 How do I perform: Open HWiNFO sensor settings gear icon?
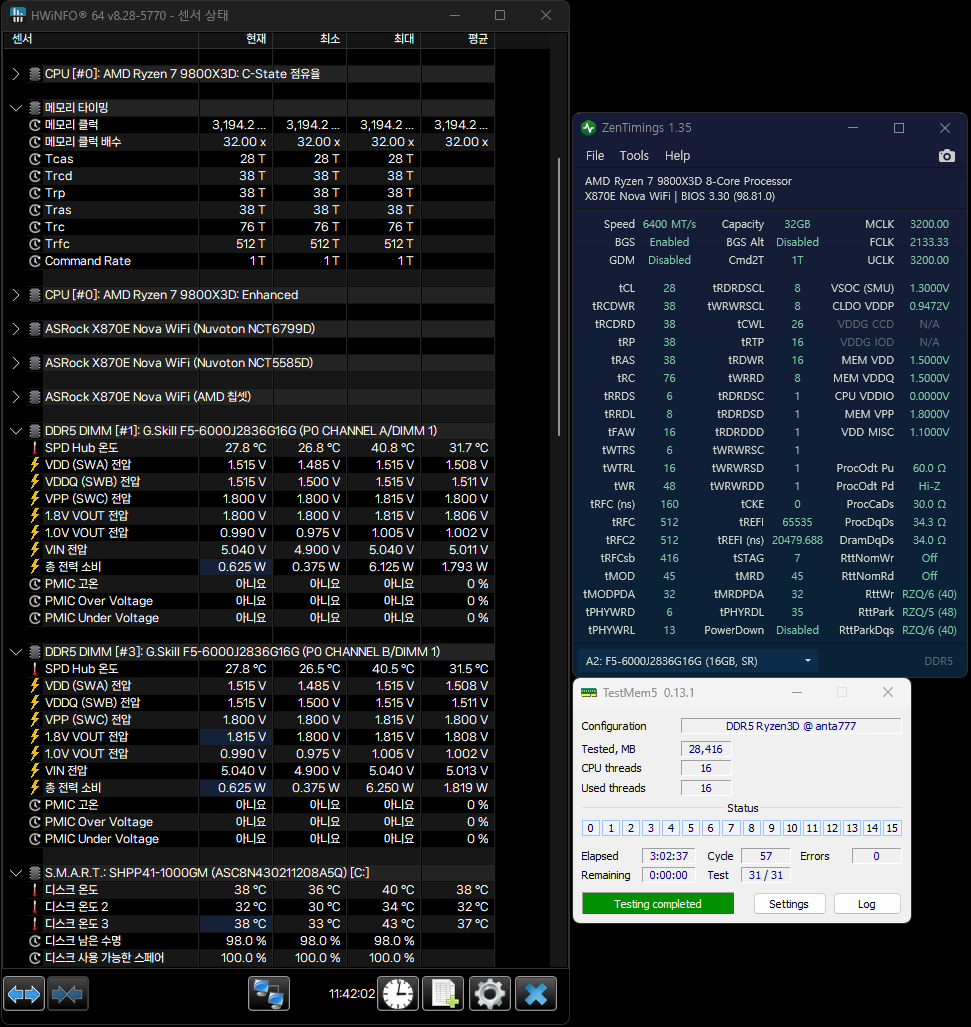pos(489,994)
